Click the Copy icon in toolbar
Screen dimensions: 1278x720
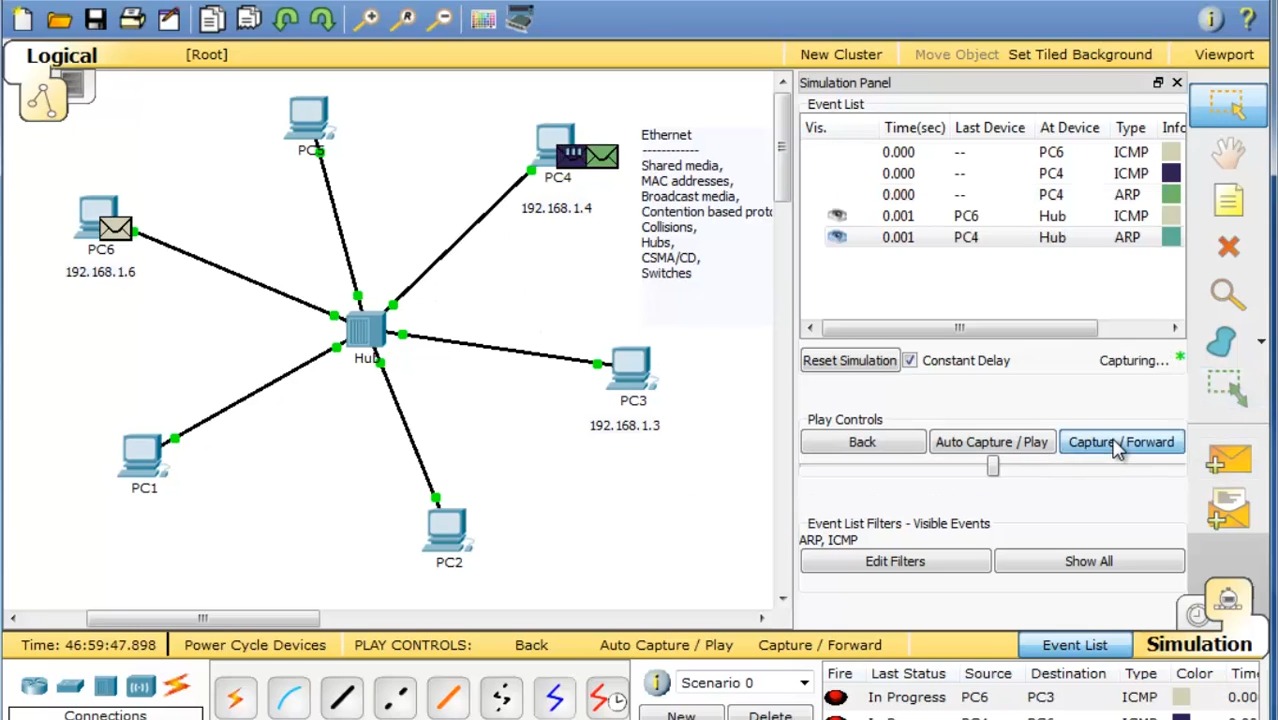click(x=212, y=19)
